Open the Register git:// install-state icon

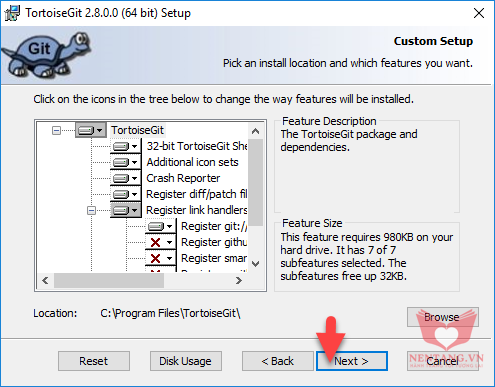[161, 226]
